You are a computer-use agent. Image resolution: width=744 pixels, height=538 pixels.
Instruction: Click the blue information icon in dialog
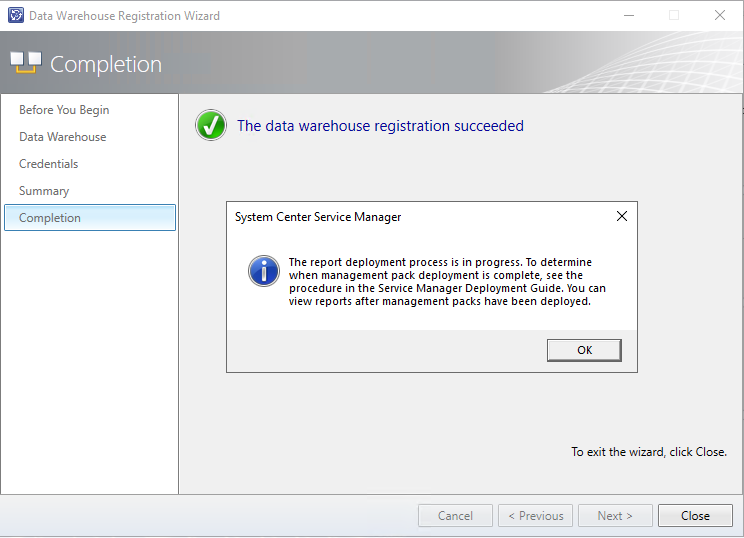coord(264,271)
